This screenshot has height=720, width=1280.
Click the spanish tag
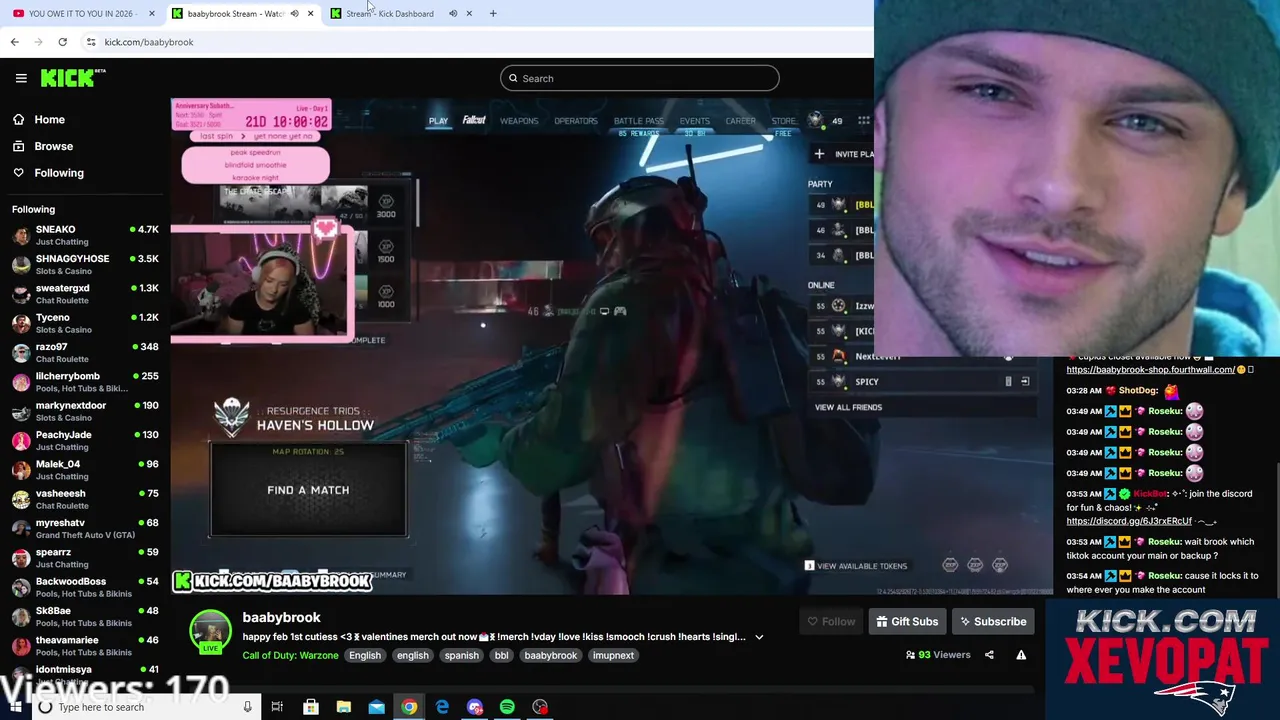pyautogui.click(x=461, y=655)
